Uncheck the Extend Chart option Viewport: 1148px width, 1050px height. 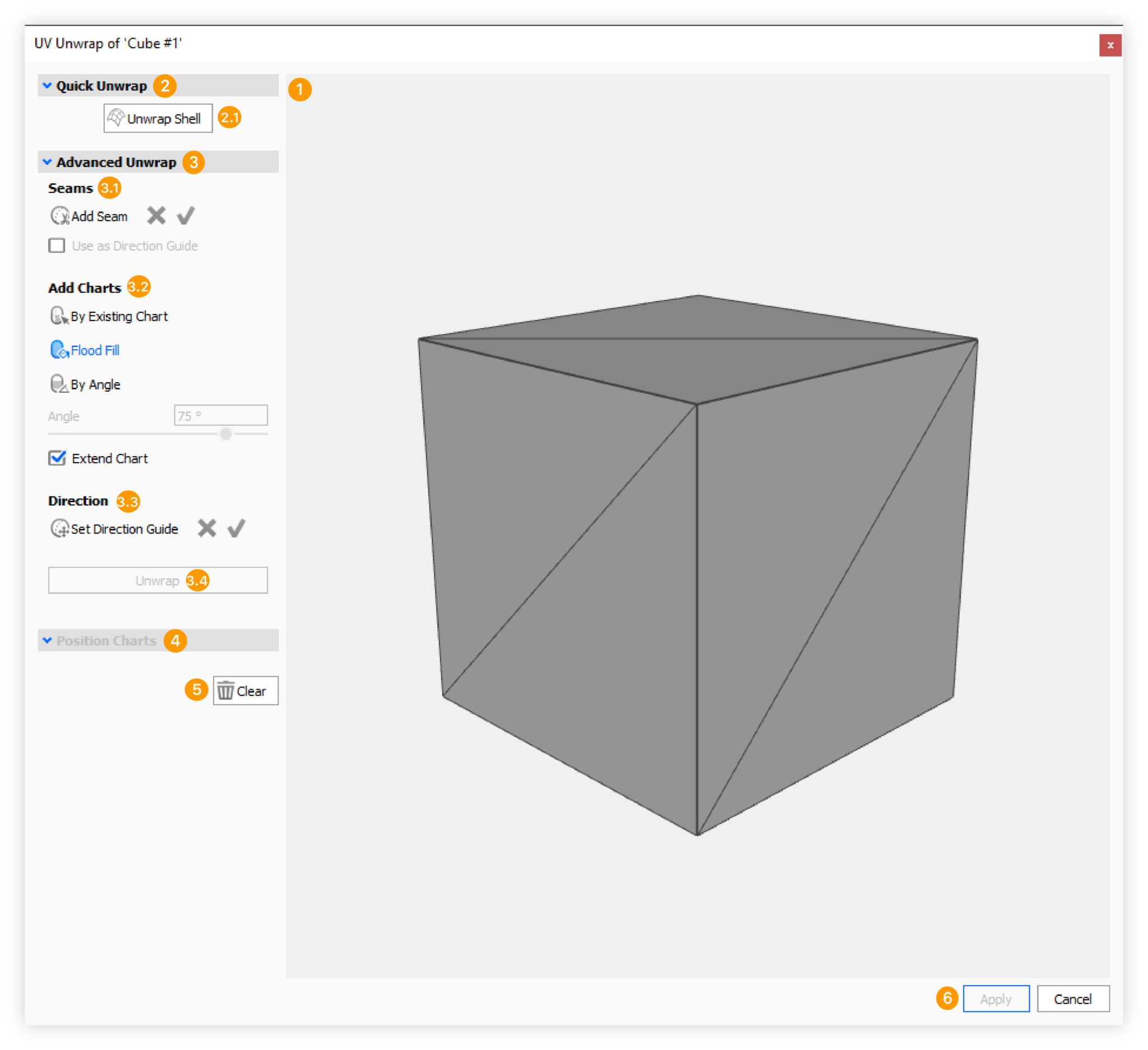pos(57,458)
